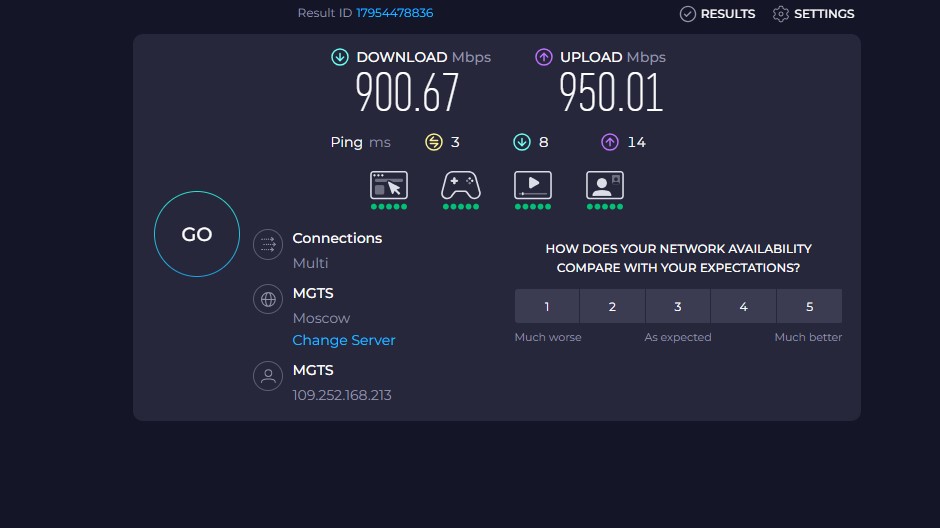Viewport: 940px width, 528px height.
Task: Click the Ping ms label
Action: click(360, 142)
